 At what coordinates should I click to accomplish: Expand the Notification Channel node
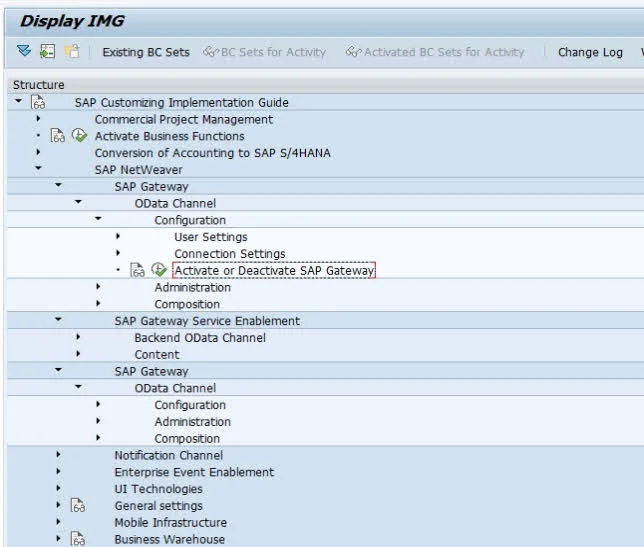click(x=58, y=455)
